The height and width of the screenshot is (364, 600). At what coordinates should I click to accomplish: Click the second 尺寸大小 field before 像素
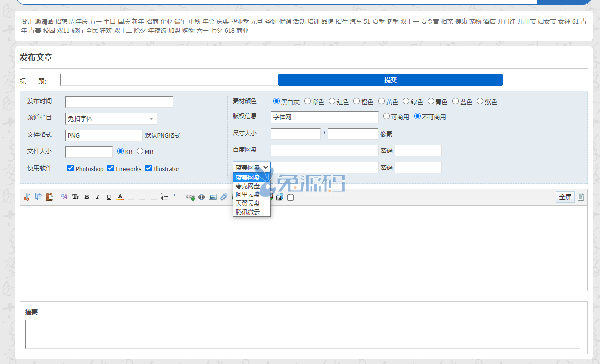pos(353,134)
